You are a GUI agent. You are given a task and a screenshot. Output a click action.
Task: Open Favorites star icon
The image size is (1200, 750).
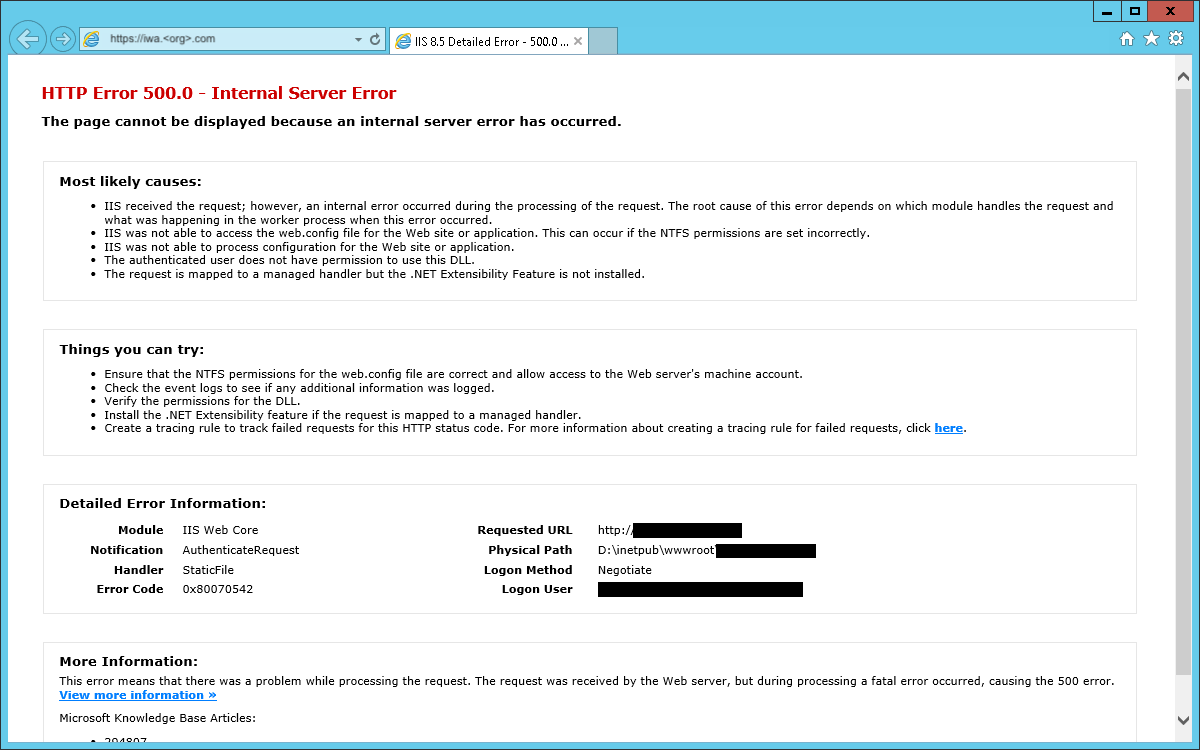tap(1151, 39)
